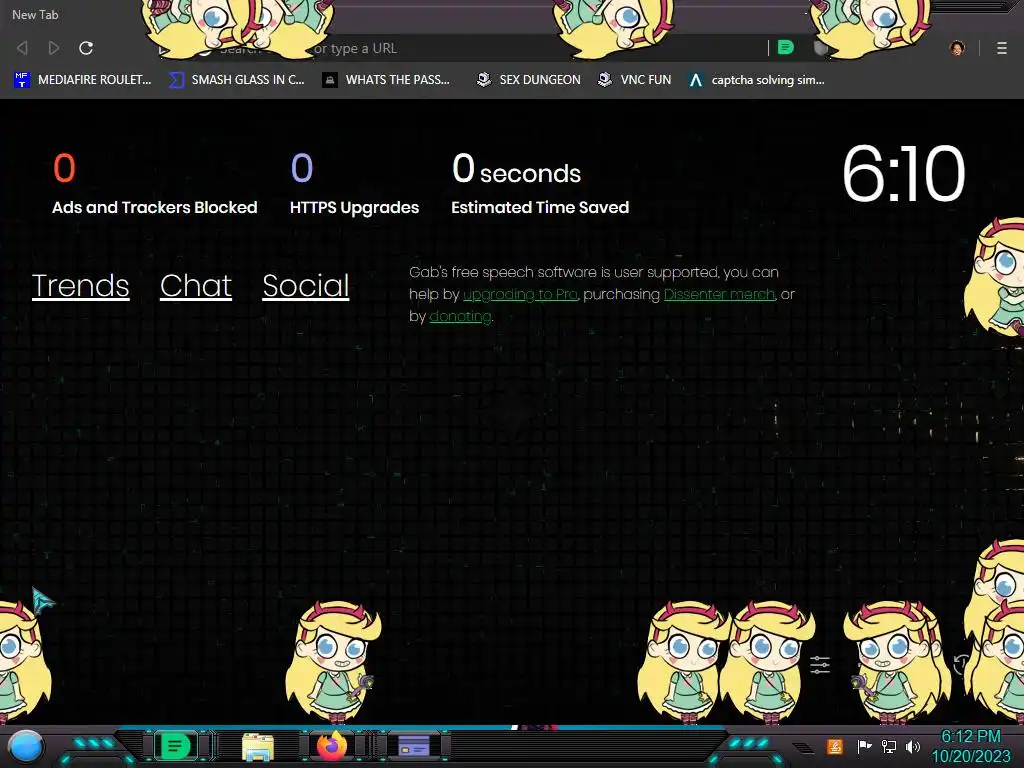Follow the Dissenter merch link
Screen dimensions: 1024x768
click(719, 295)
